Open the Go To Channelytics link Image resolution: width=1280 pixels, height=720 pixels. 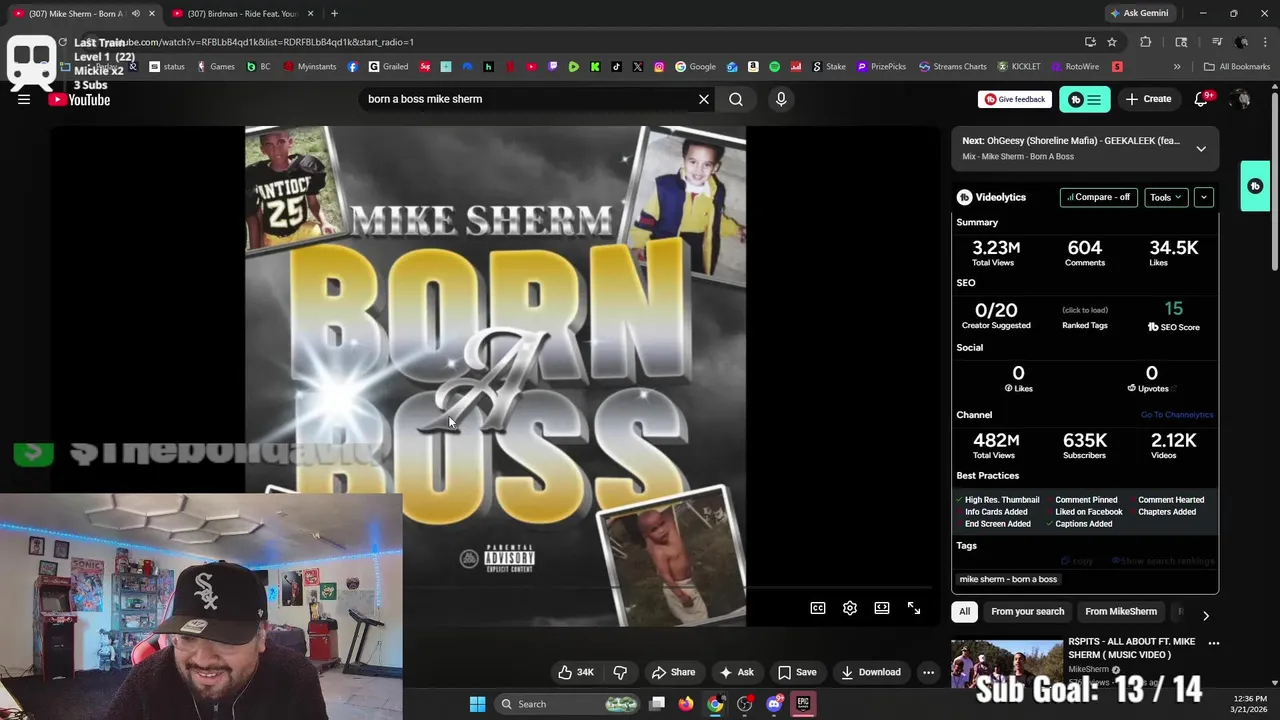pos(1177,415)
